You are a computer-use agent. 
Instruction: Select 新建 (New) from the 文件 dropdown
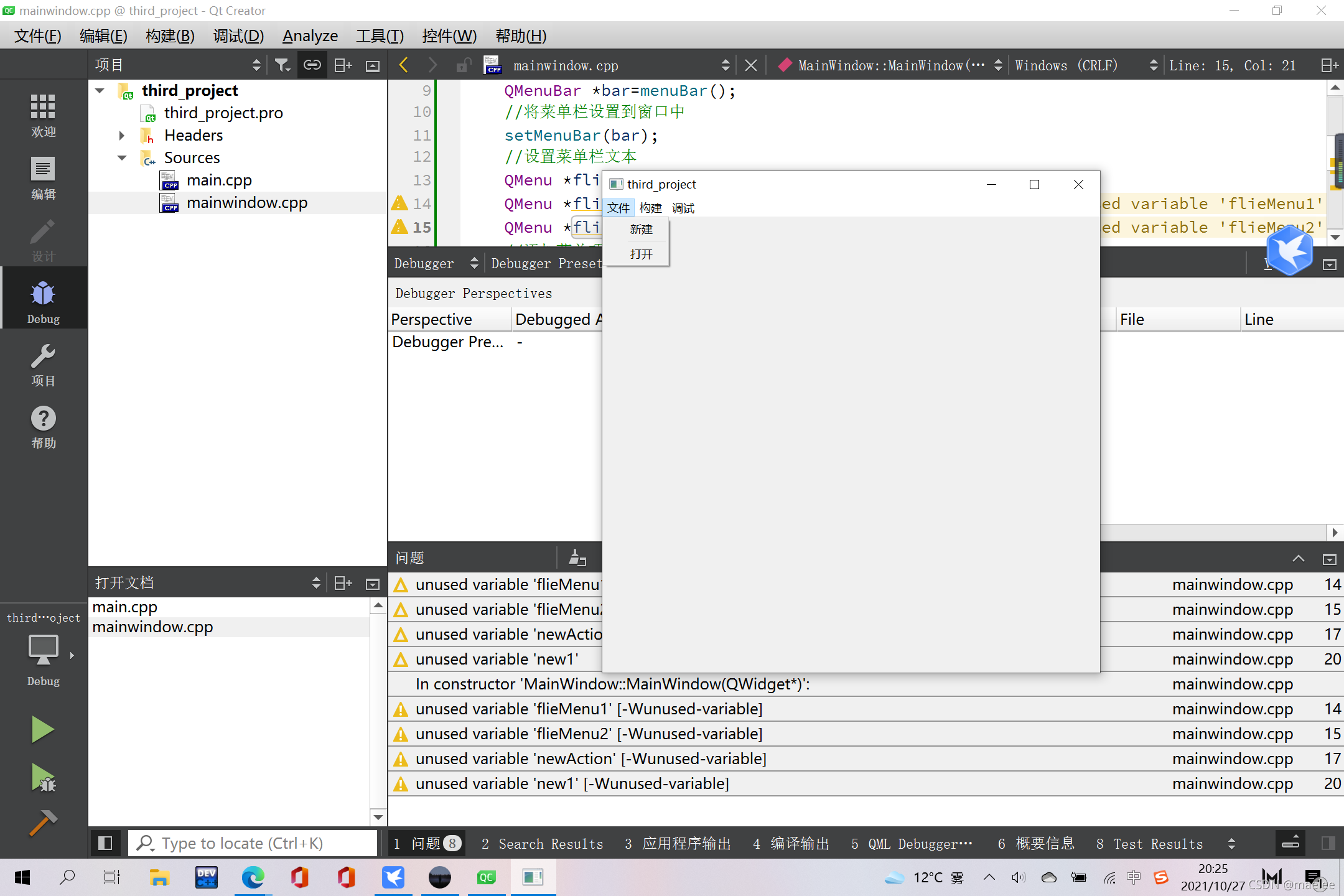tap(640, 228)
